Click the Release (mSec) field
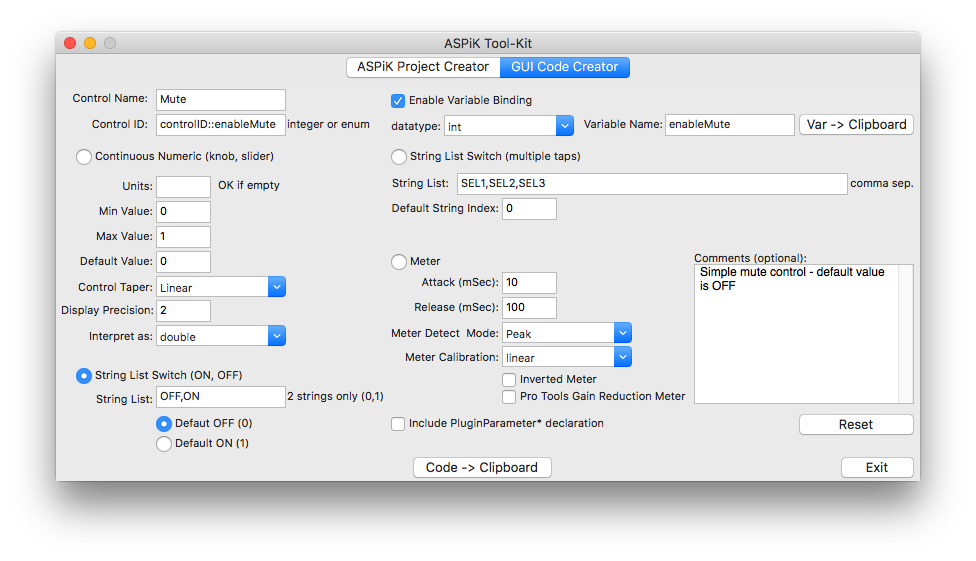The image size is (976, 561). pos(530,308)
